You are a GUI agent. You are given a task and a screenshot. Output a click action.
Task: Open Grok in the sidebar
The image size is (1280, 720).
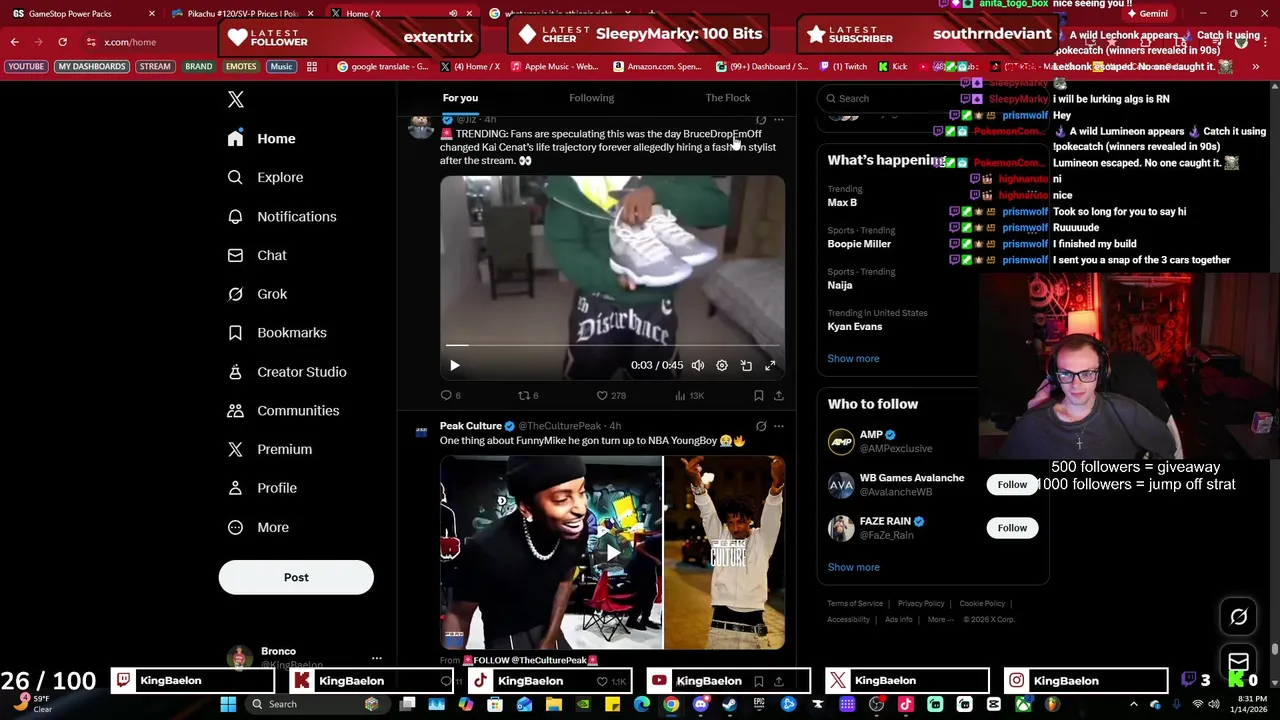click(x=257, y=294)
